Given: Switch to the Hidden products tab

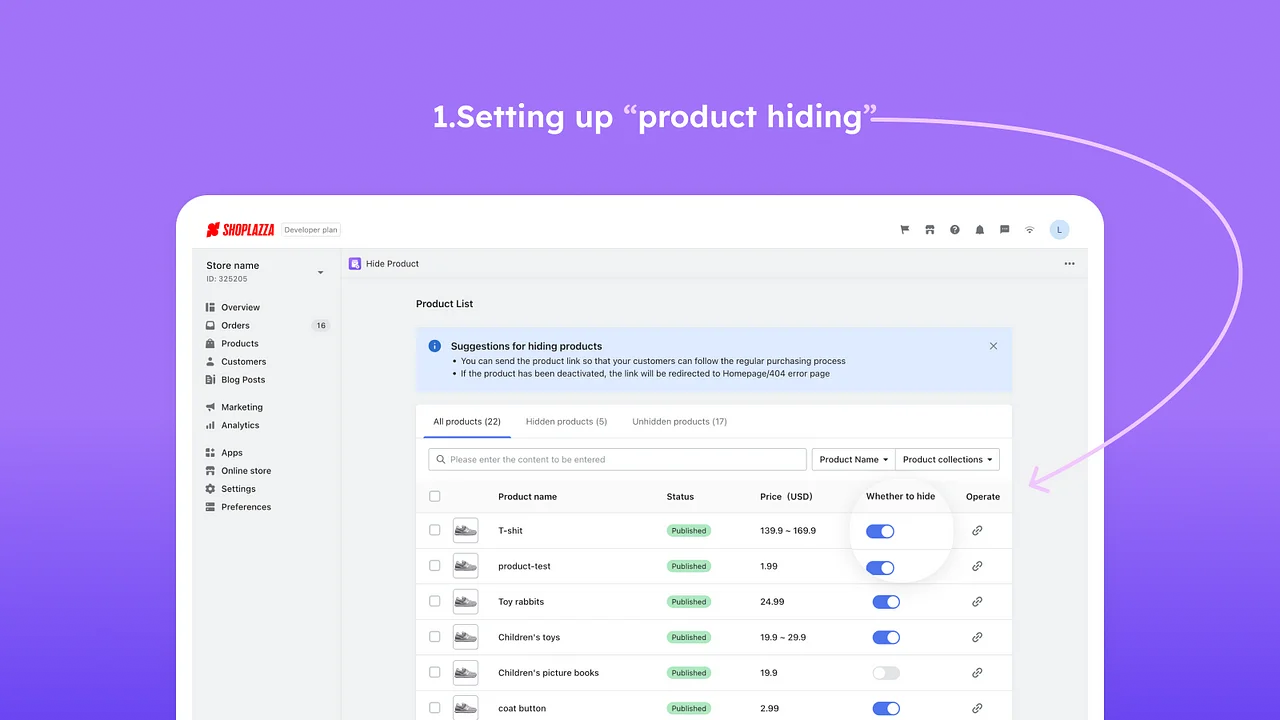Looking at the screenshot, I should click(566, 421).
